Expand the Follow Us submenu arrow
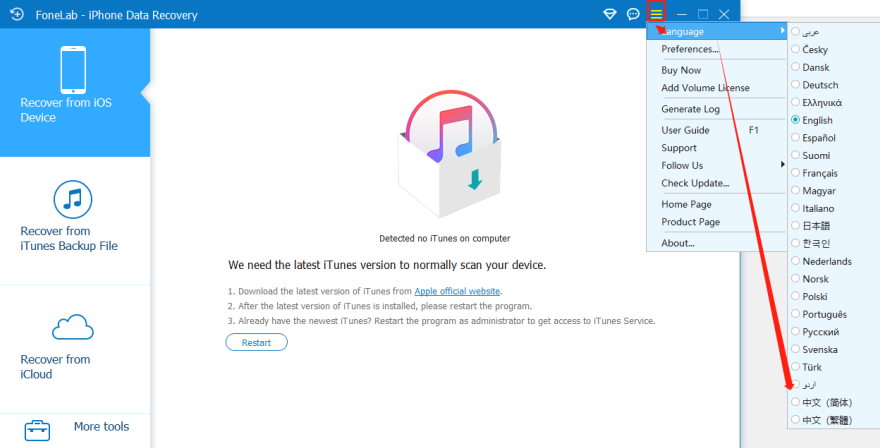 (782, 164)
